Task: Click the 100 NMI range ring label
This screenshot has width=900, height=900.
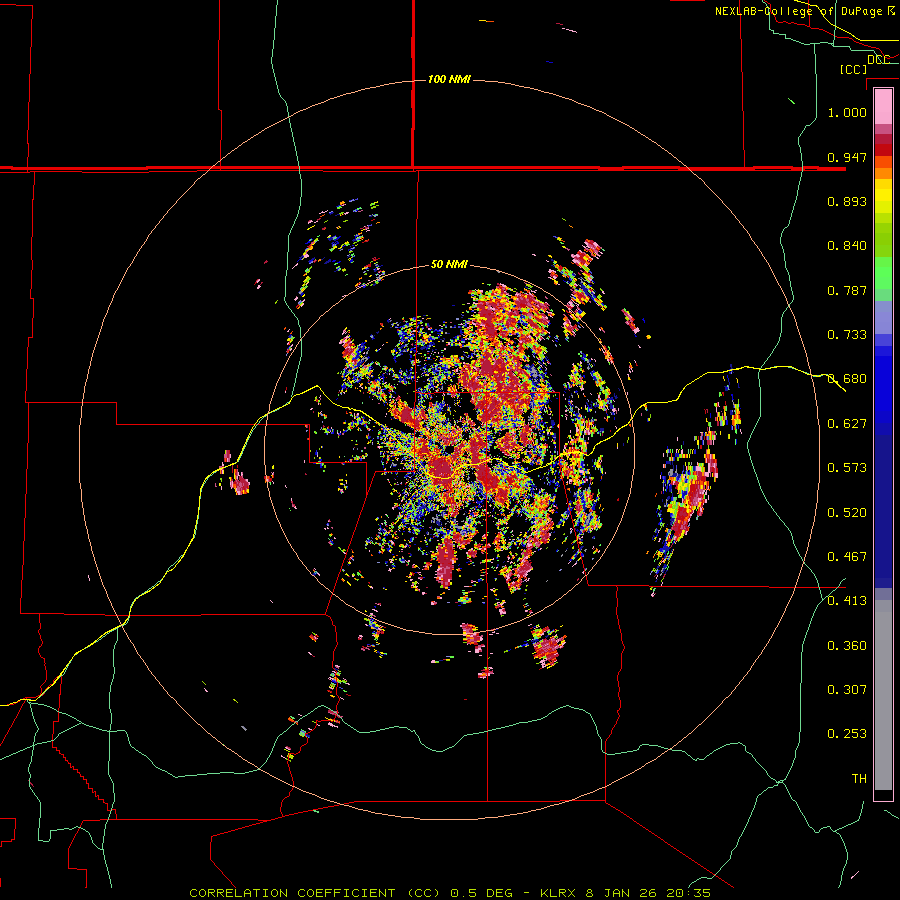Action: [x=449, y=79]
